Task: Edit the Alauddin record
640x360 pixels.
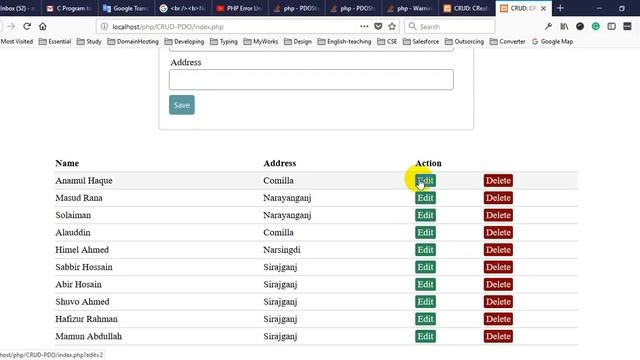Action: click(425, 233)
